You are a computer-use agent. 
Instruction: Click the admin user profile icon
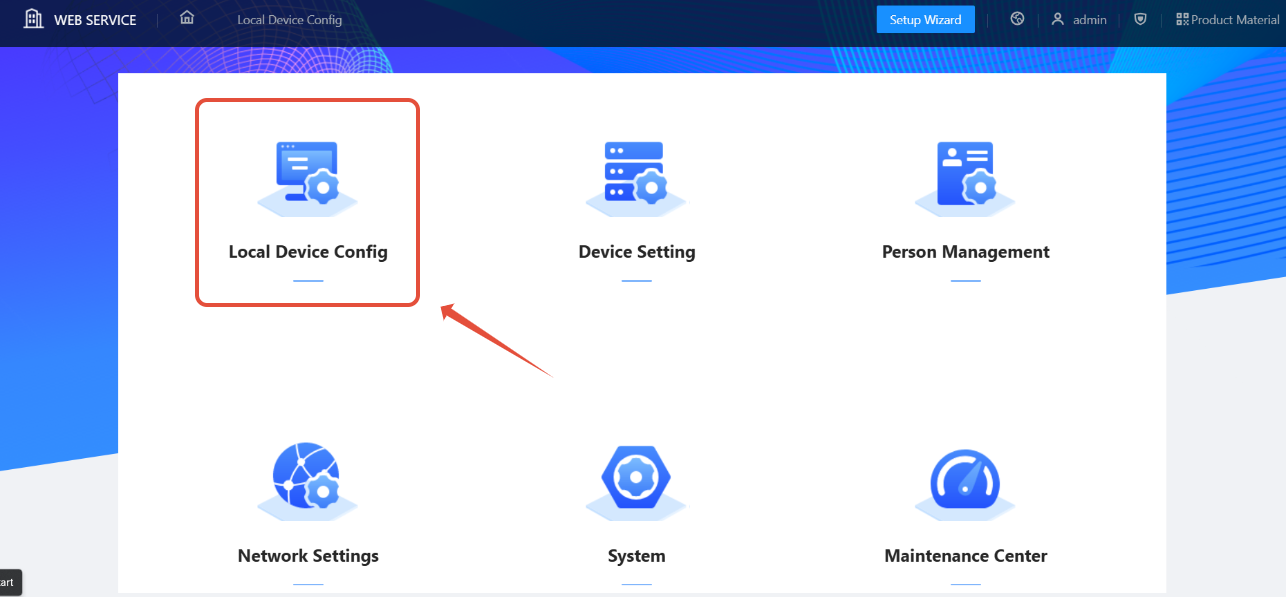click(x=1057, y=19)
